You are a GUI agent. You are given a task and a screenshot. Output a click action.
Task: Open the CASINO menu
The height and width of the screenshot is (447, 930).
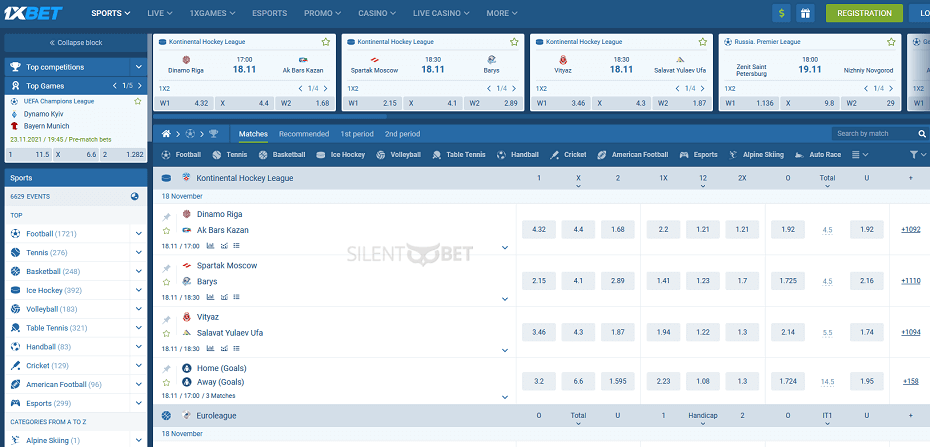click(377, 13)
